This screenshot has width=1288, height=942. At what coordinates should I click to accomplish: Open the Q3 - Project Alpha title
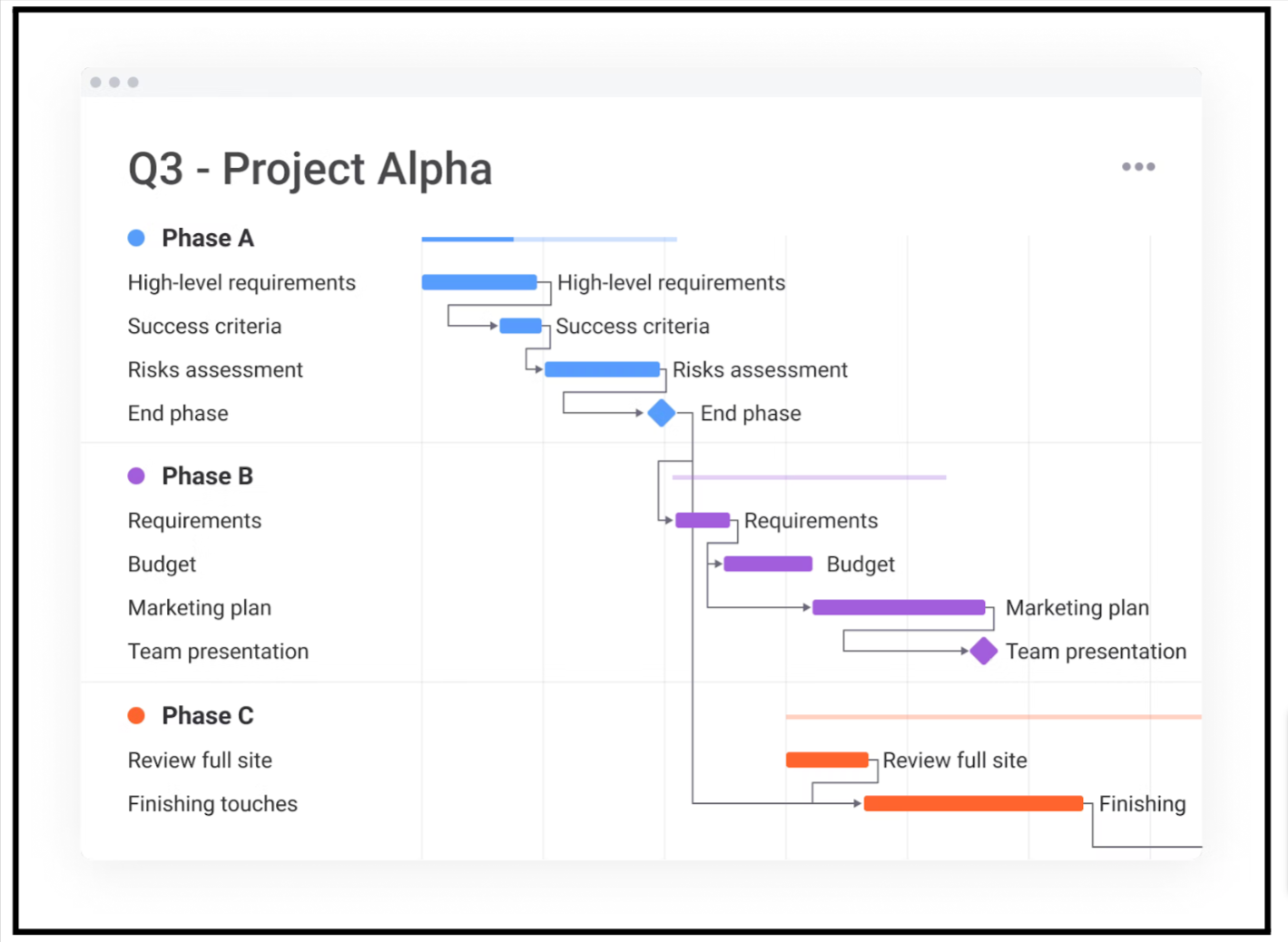[310, 168]
